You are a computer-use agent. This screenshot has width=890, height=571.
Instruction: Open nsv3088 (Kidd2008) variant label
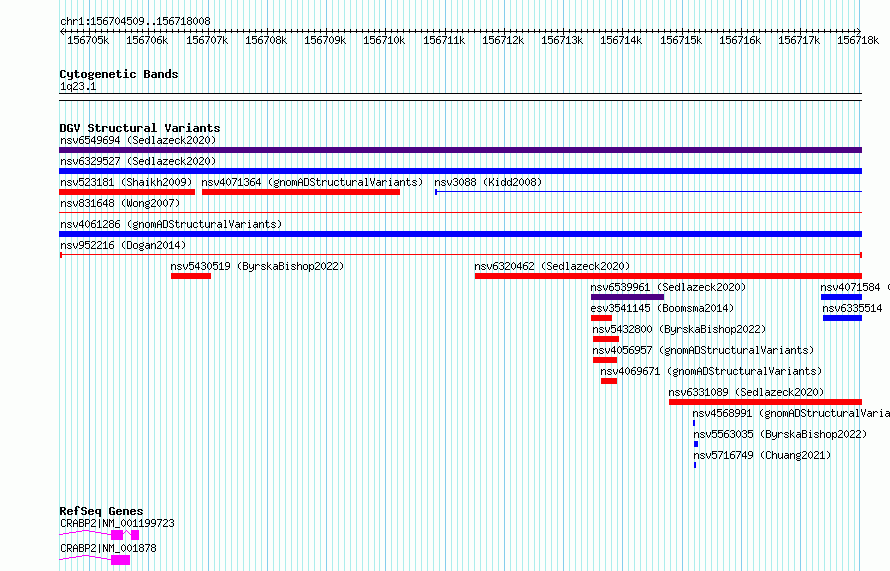tap(488, 182)
